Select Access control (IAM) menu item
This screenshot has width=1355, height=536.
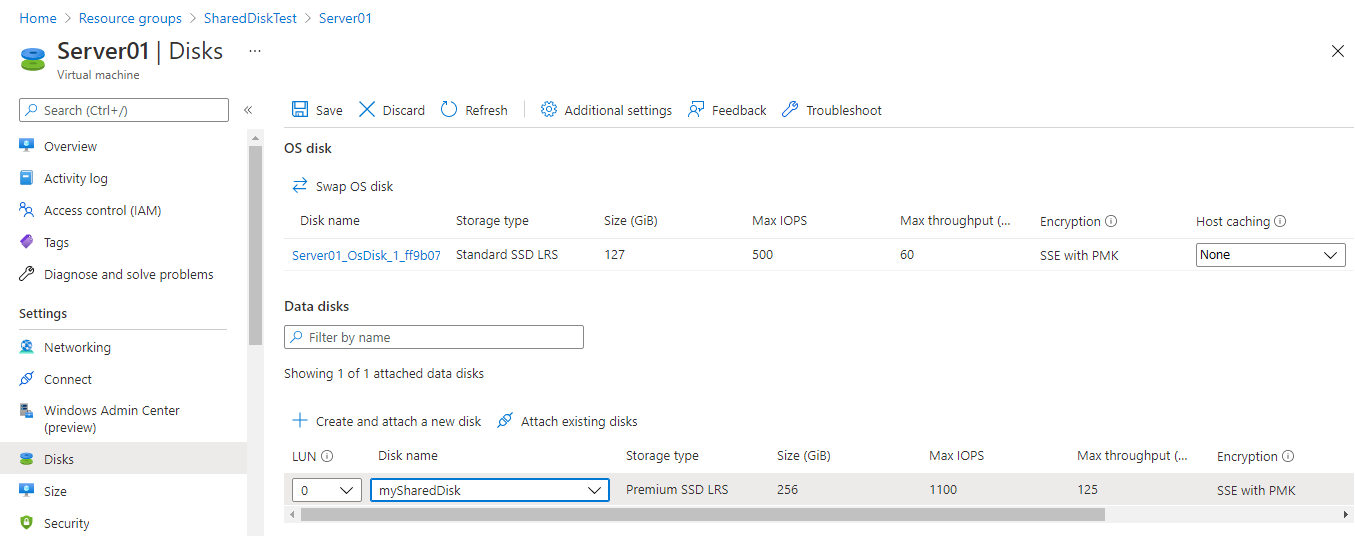102,210
